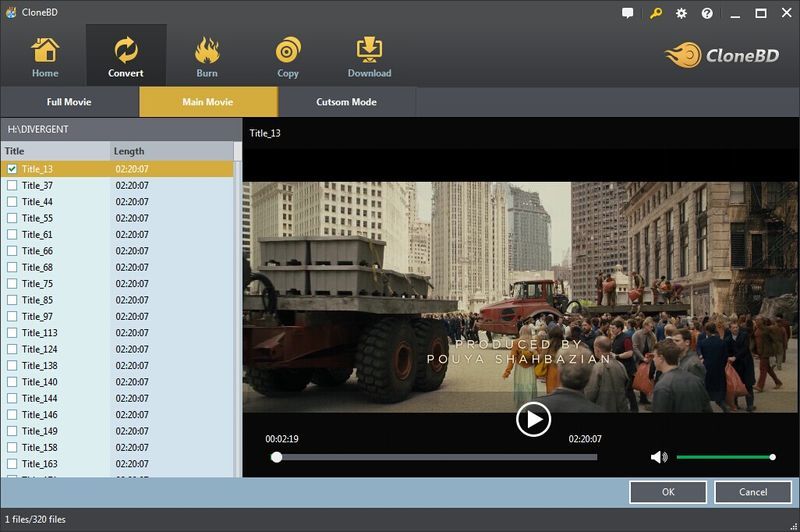Image resolution: width=800 pixels, height=532 pixels.
Task: Play the Title_13 preview video
Action: 533,419
